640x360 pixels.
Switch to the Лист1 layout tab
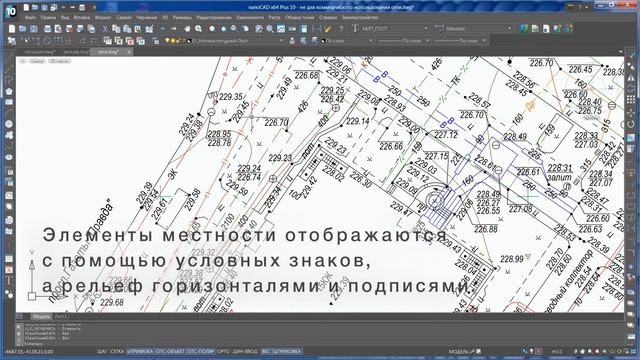[61, 317]
